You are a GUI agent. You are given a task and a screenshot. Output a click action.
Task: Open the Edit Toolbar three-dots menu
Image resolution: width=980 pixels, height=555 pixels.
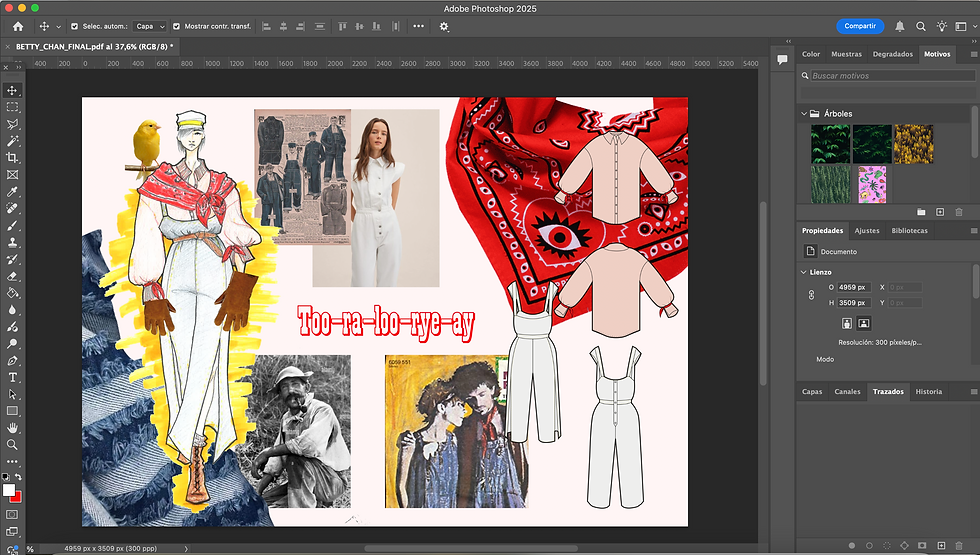coord(12,461)
